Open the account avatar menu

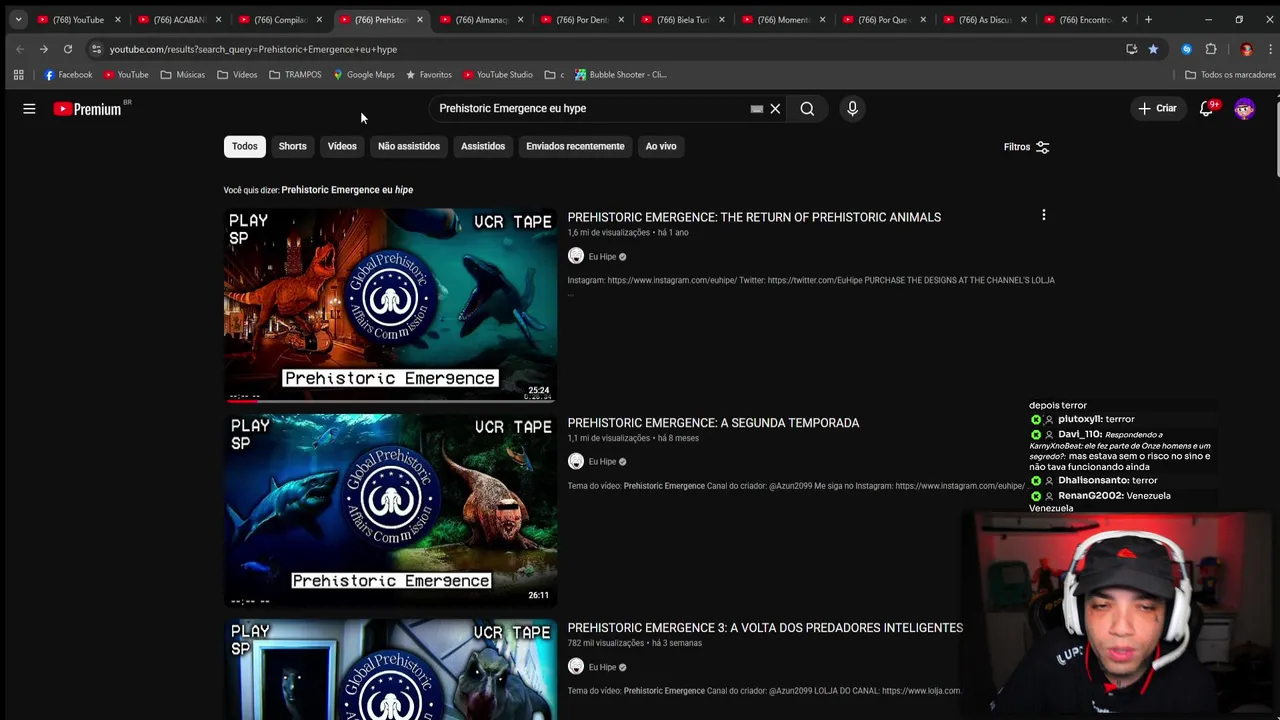[x=1244, y=109]
